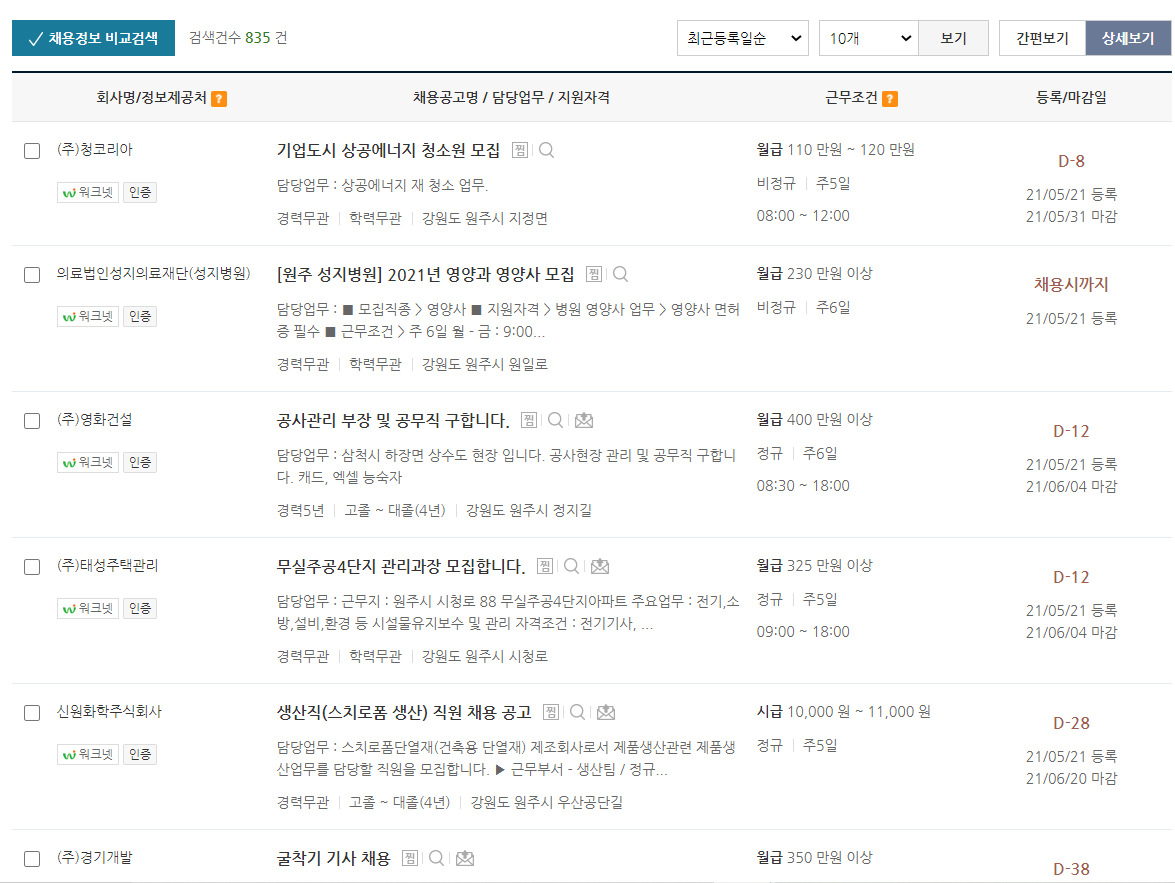Click the 등록/마감일 column header
The height and width of the screenshot is (883, 1175).
pyautogui.click(x=1071, y=97)
